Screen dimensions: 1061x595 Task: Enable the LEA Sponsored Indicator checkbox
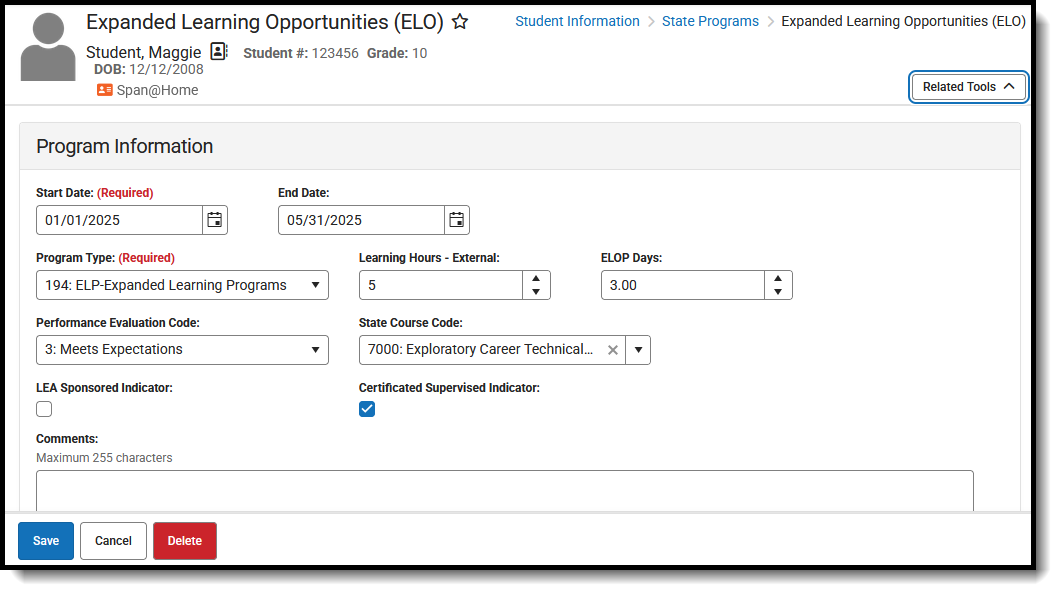pyautogui.click(x=44, y=409)
